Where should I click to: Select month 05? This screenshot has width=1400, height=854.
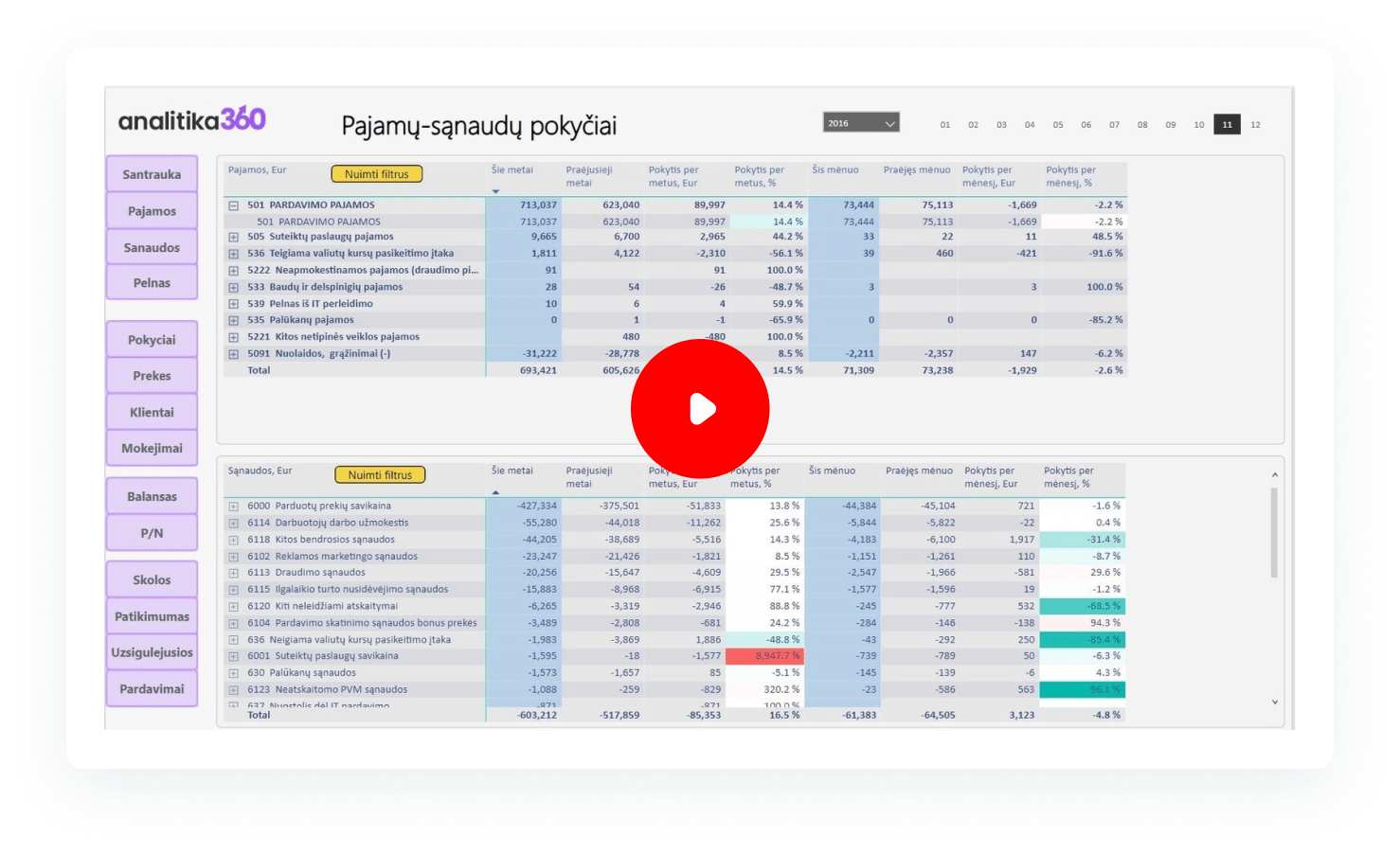[x=1058, y=125]
